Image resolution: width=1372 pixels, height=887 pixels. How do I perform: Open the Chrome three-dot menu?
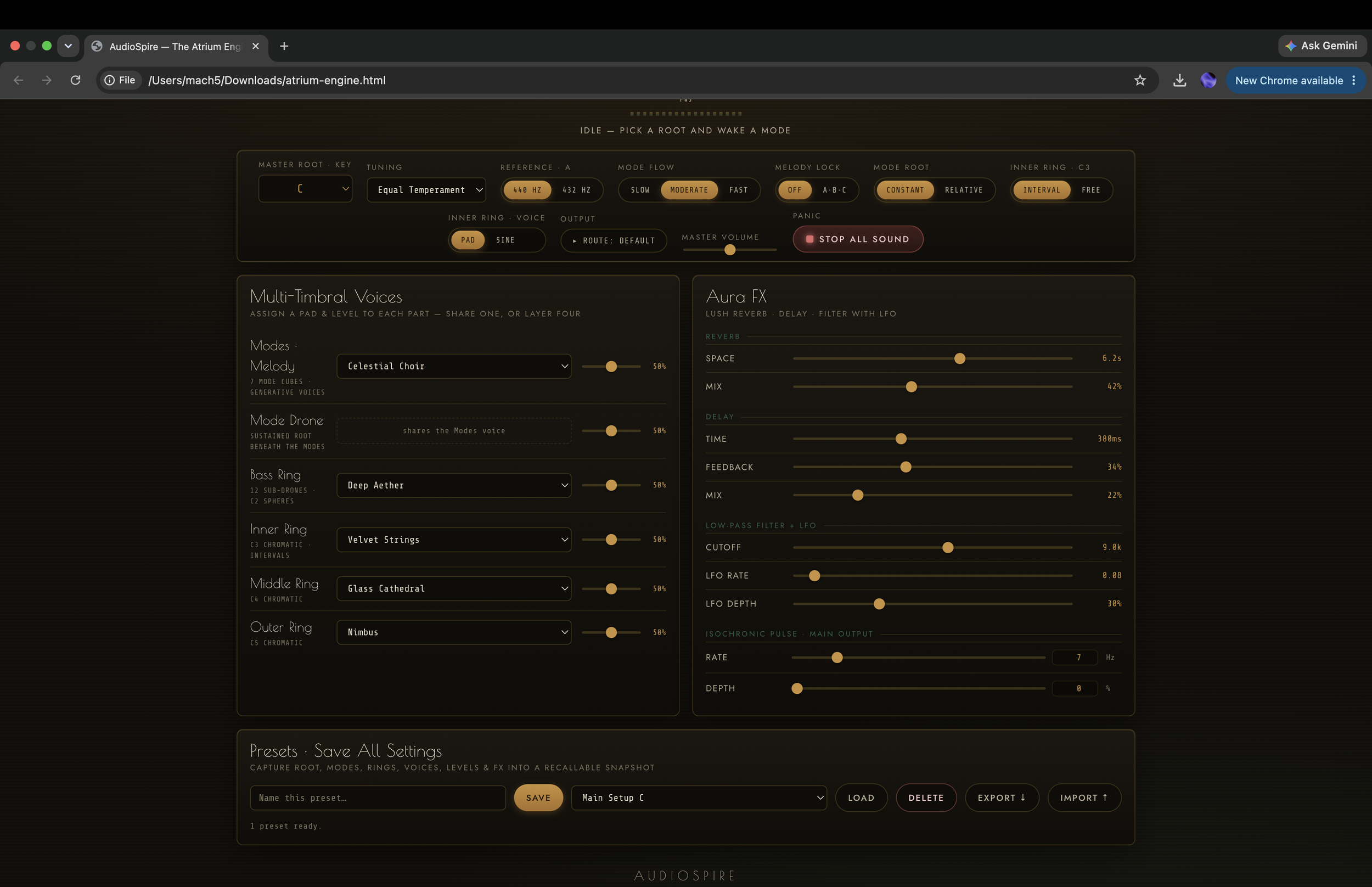pyautogui.click(x=1353, y=80)
